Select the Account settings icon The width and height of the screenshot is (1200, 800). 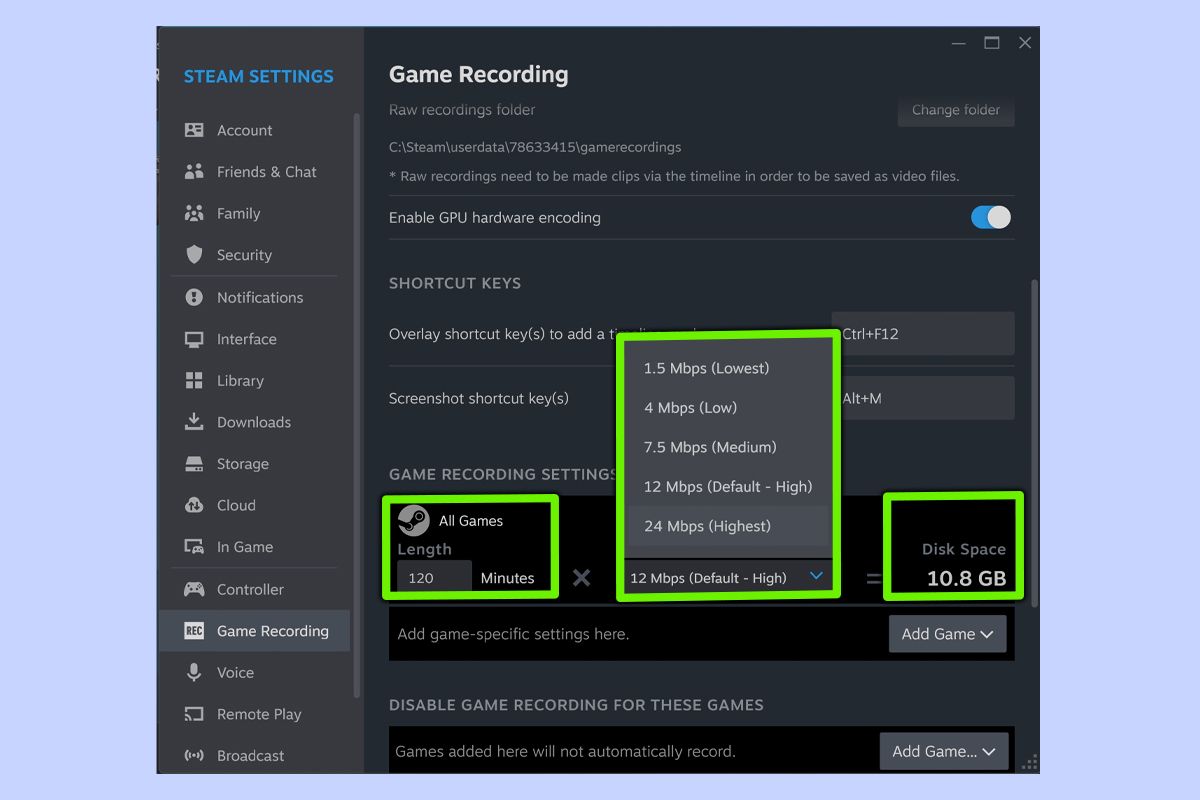click(194, 130)
